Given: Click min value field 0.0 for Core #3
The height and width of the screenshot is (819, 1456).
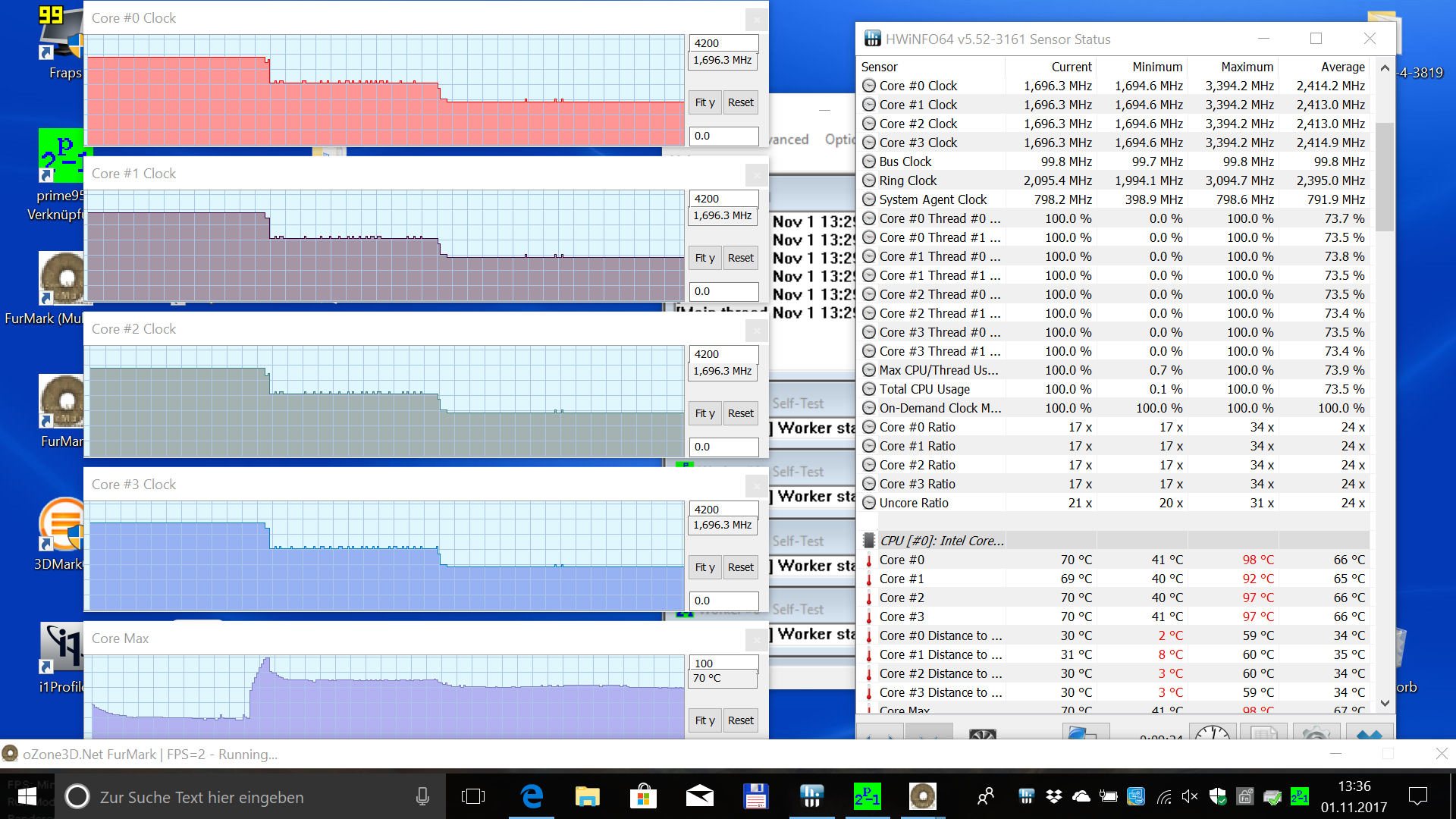Looking at the screenshot, I should 723,601.
